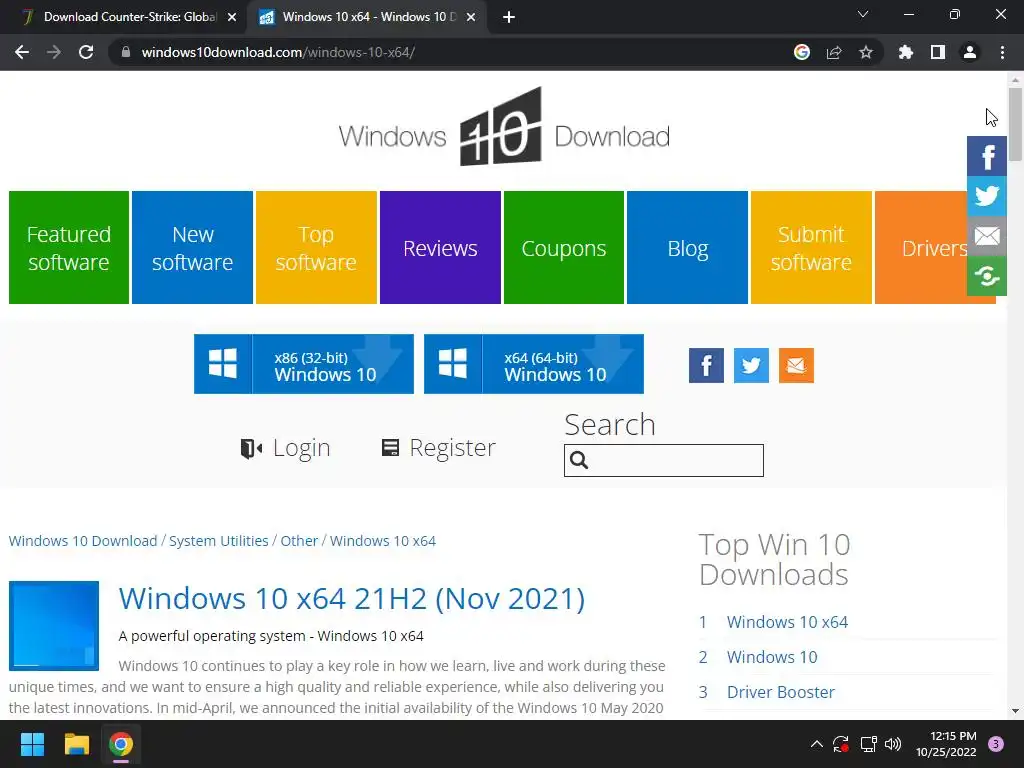Click the Chrome icon in the taskbar
This screenshot has width=1024, height=768.
[121, 744]
